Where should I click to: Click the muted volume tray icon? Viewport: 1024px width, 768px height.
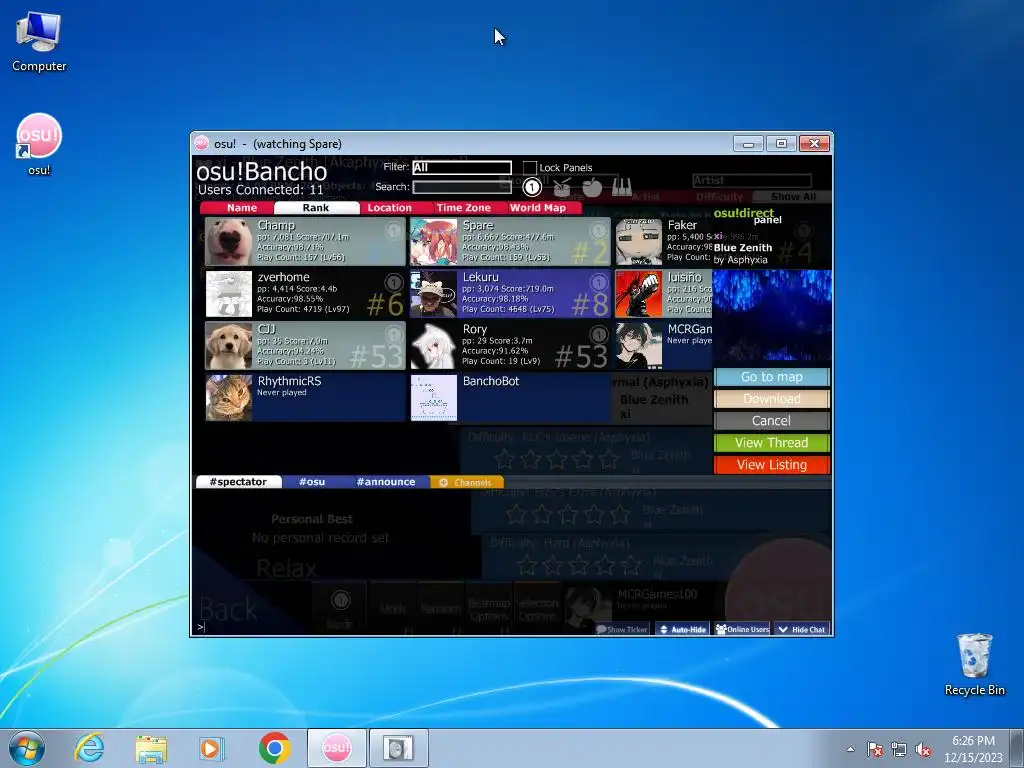923,750
